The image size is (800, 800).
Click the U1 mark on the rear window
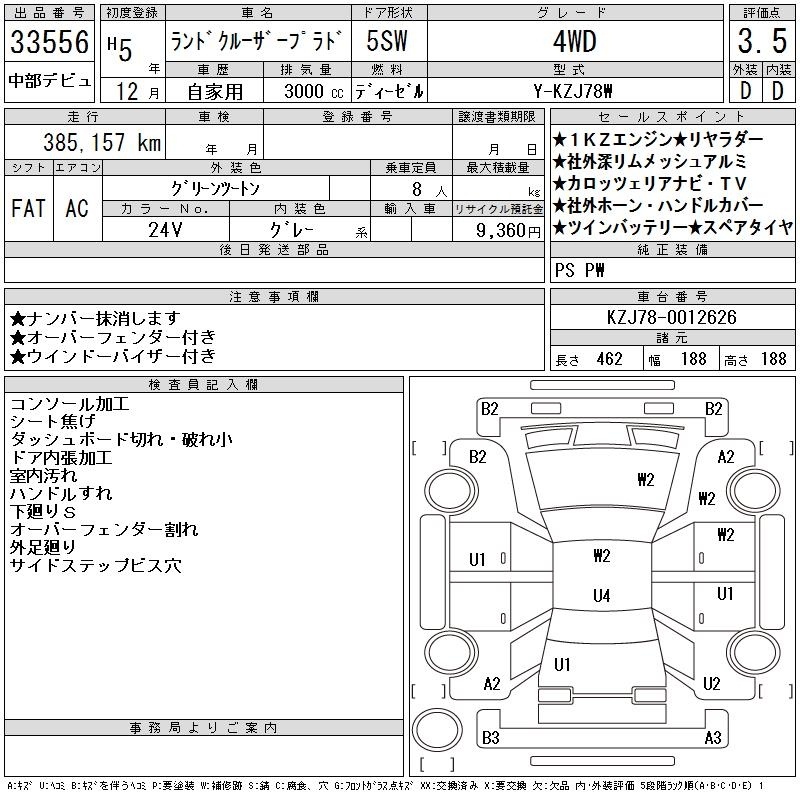[x=562, y=664]
